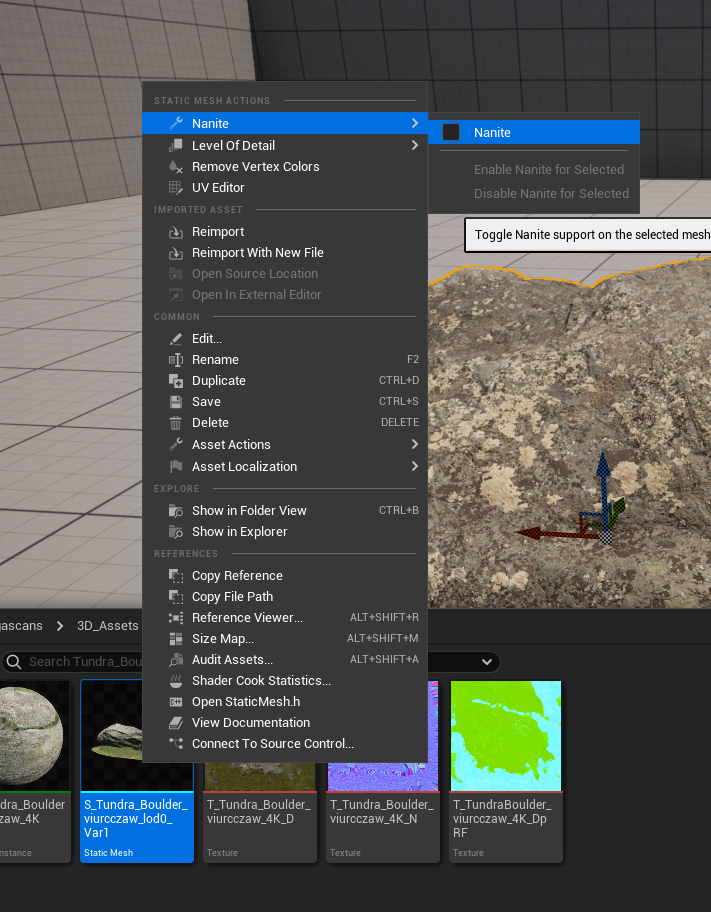
Task: Click the UV Editor grid icon
Action: [x=176, y=187]
